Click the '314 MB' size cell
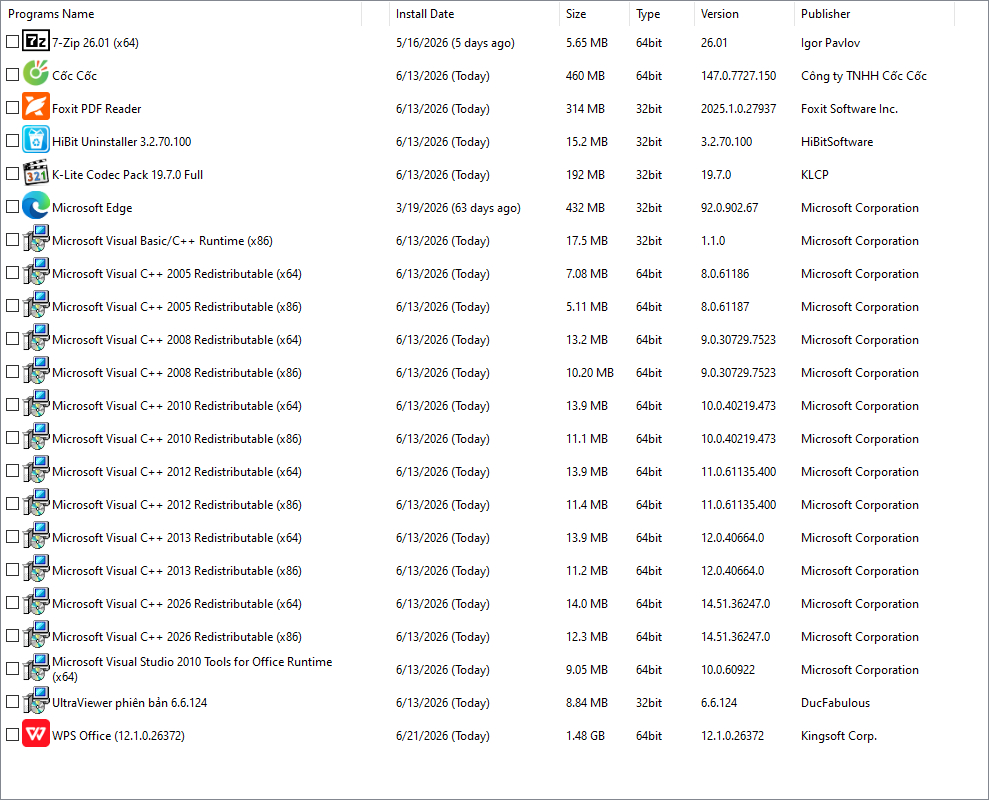The height and width of the screenshot is (800, 989). pos(585,109)
